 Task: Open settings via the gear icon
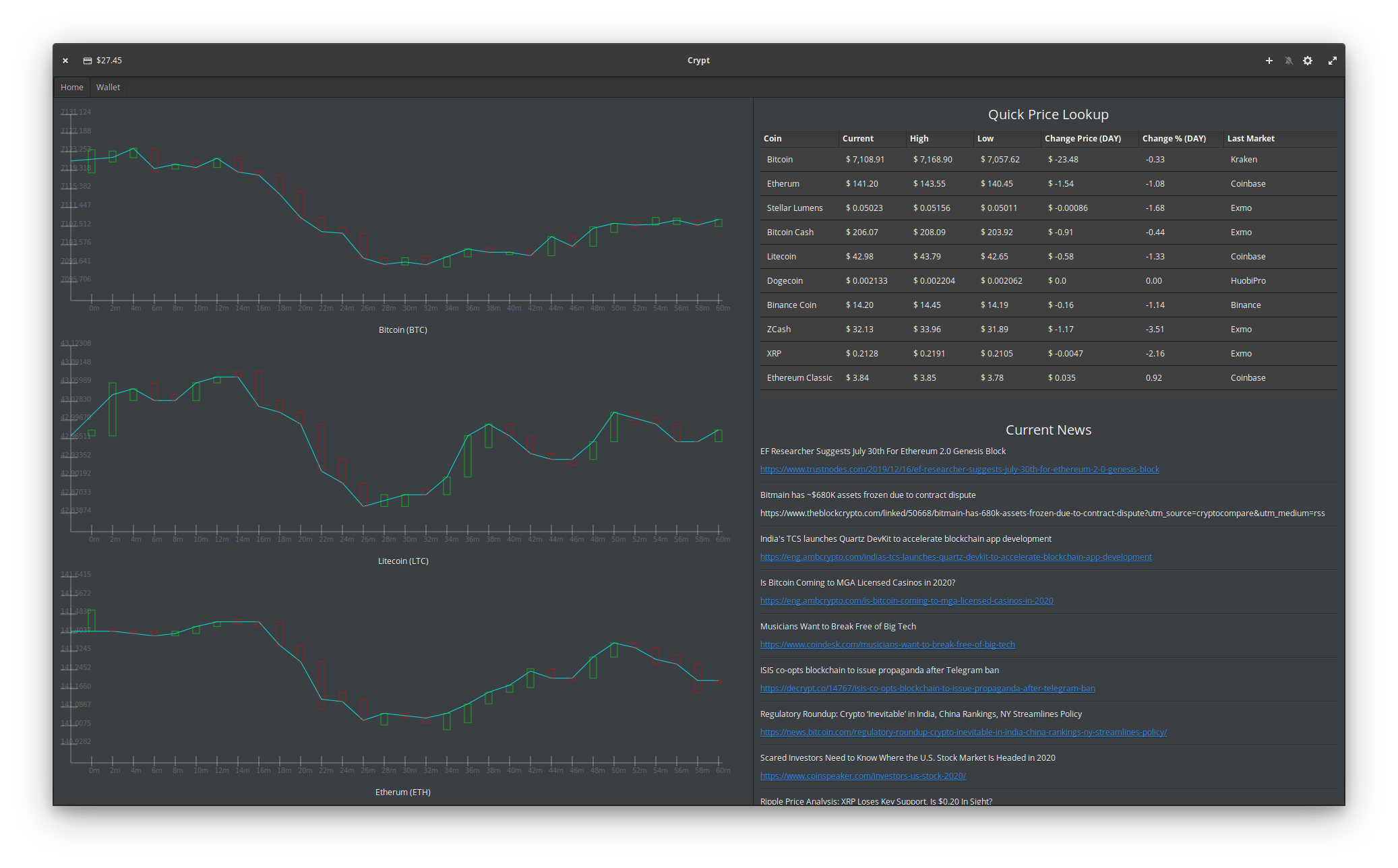point(1308,61)
